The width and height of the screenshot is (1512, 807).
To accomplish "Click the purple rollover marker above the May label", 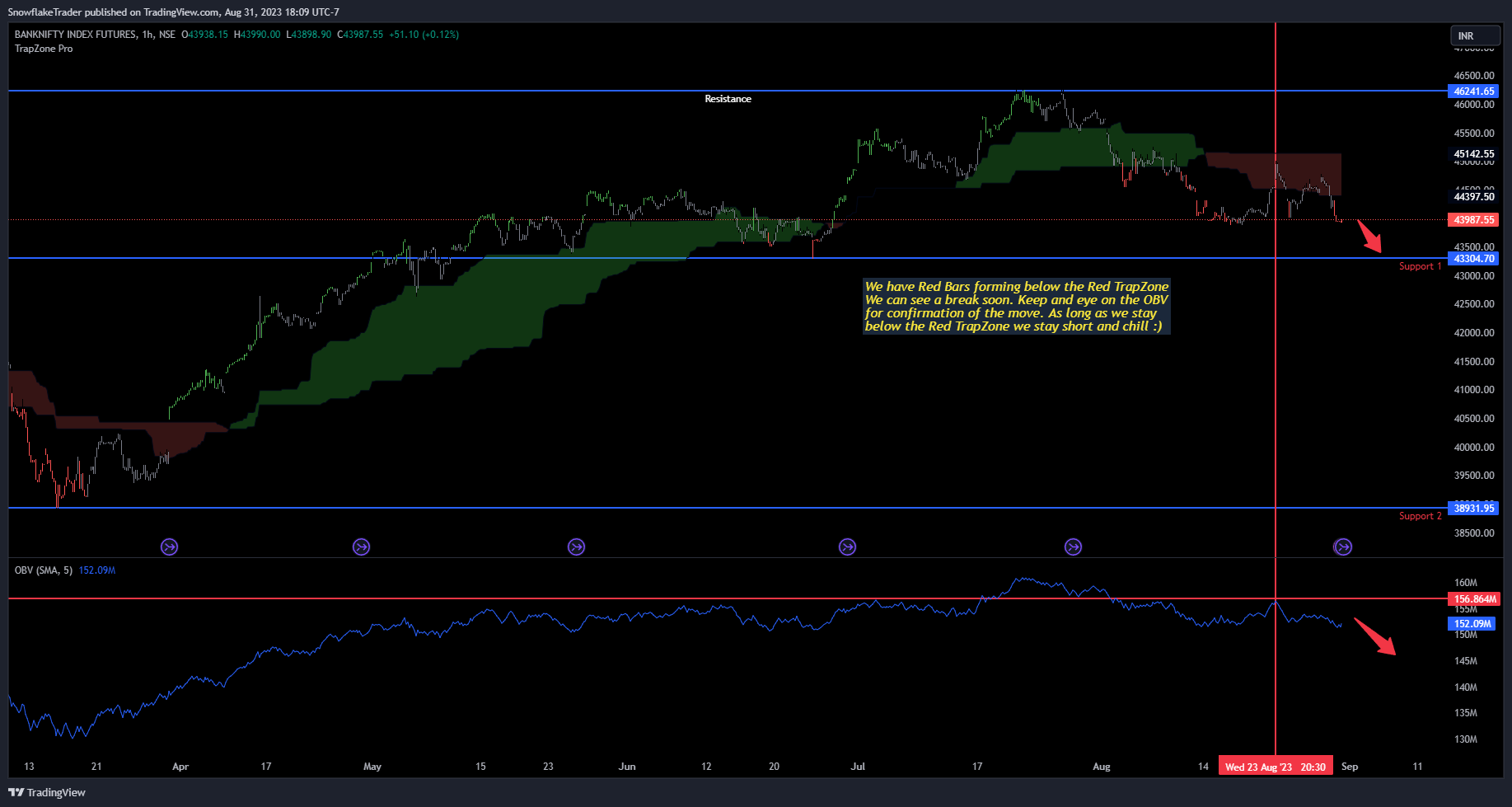I will pos(361,547).
